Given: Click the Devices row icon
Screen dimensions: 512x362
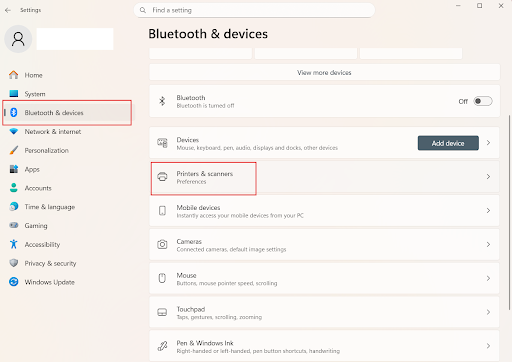Looking at the screenshot, I should [162, 143].
